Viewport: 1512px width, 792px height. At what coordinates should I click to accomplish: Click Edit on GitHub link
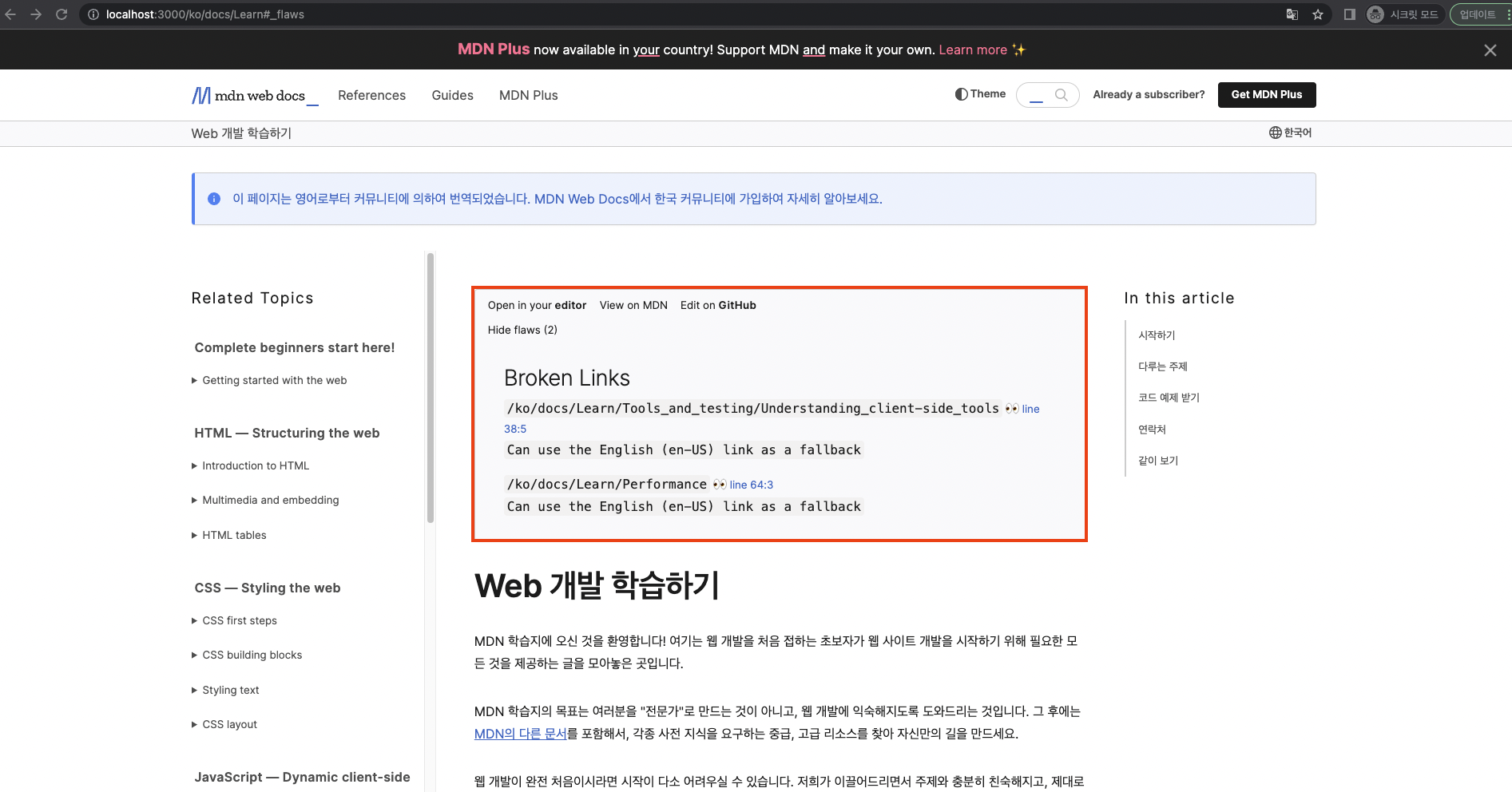(x=718, y=305)
